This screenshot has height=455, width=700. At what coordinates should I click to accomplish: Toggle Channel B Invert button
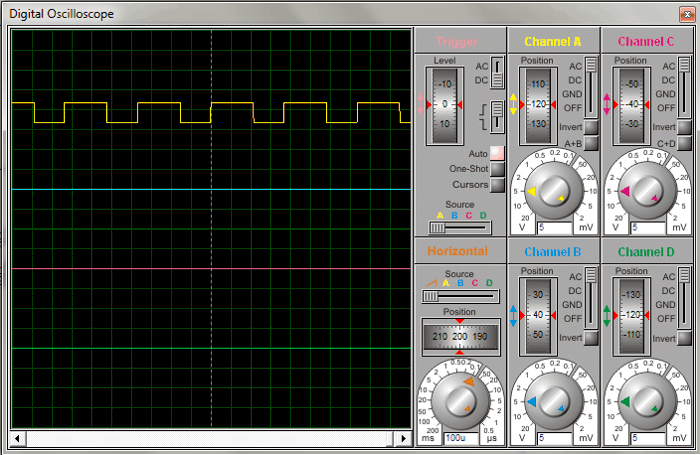(x=591, y=338)
